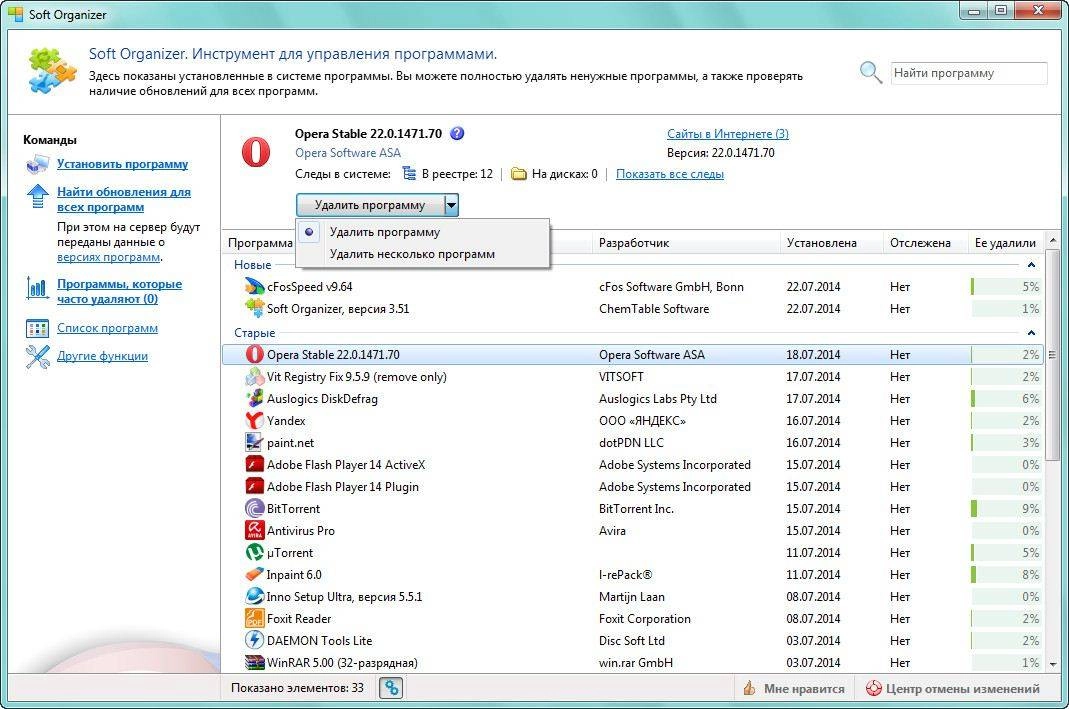1069x709 pixels.
Task: Open 'Список программ' link
Action: [107, 328]
